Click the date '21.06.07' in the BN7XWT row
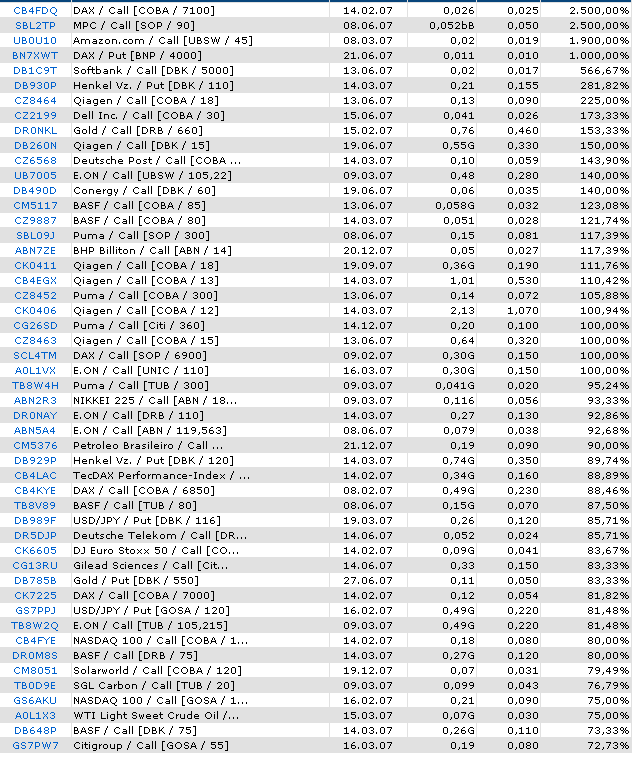Image resolution: width=632 pixels, height=758 pixels. click(x=367, y=55)
